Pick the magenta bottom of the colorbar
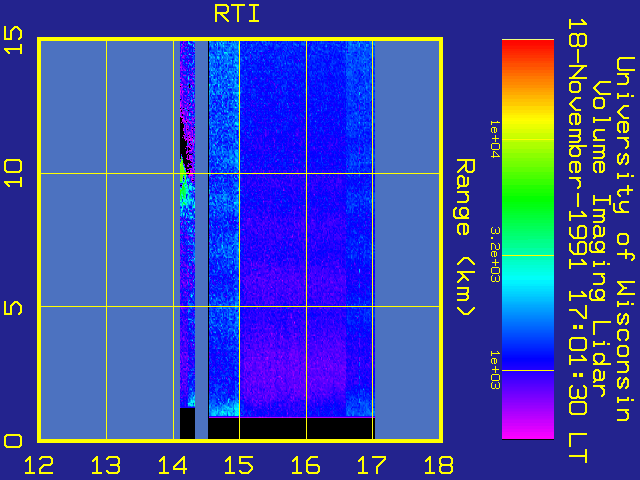 tap(528, 431)
